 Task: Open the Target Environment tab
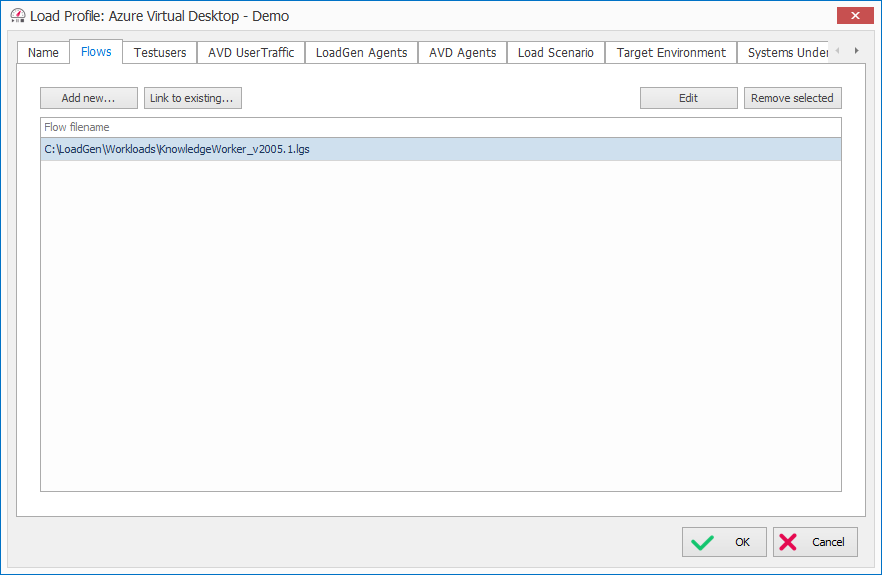click(671, 53)
